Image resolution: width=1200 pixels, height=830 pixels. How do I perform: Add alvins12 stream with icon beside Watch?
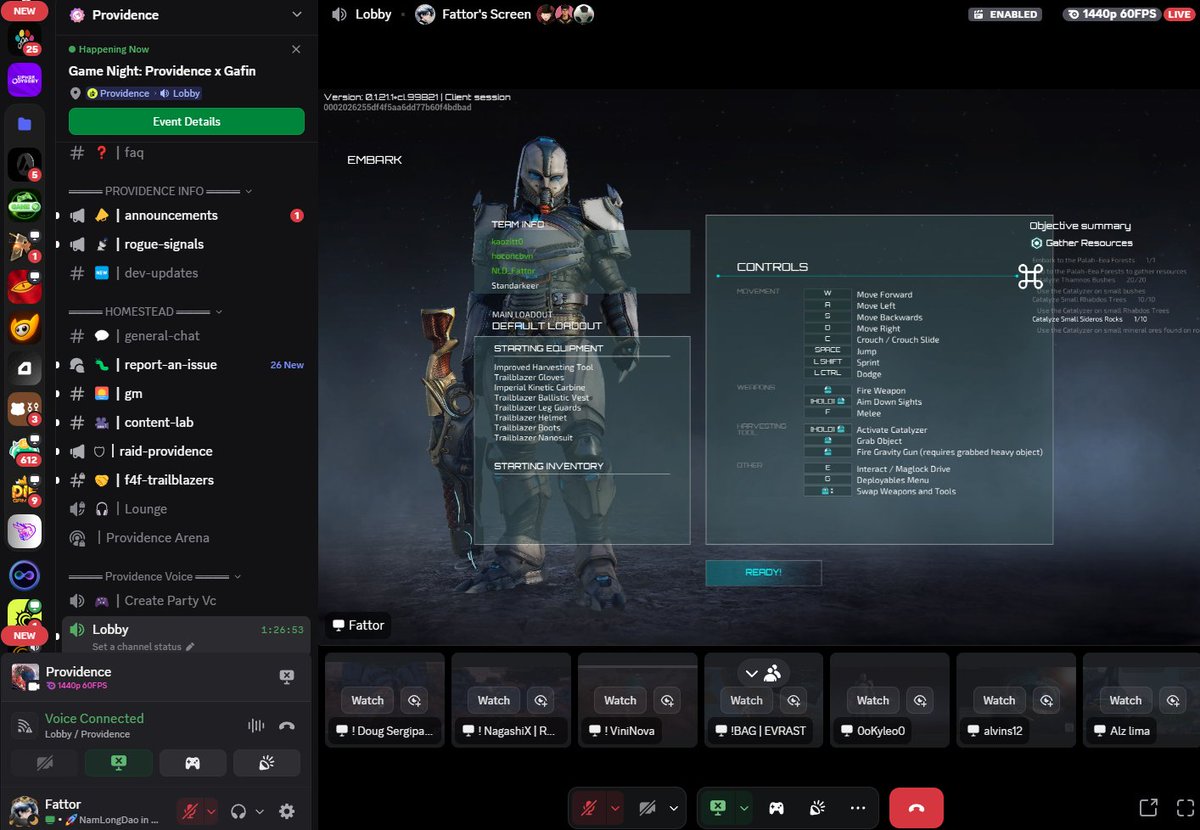click(1046, 700)
